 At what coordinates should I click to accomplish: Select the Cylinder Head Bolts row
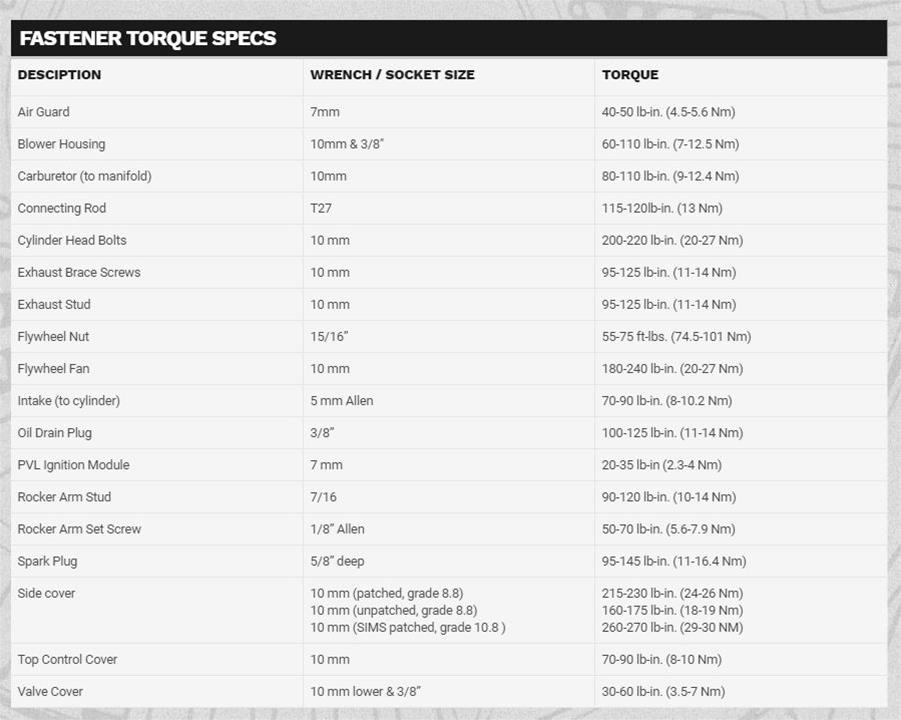tap(449, 240)
